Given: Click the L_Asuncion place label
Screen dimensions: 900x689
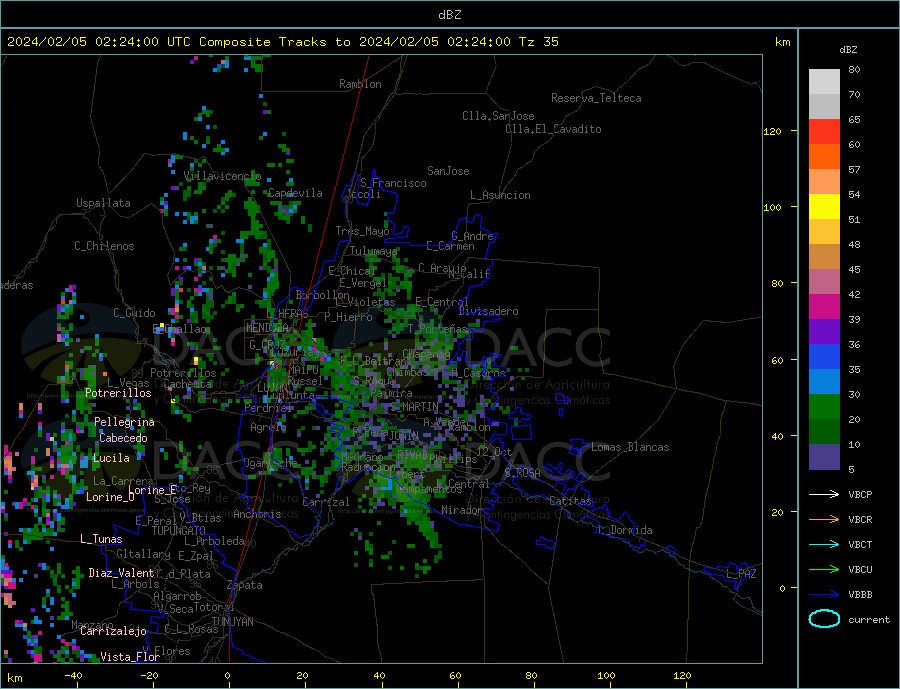Looking at the screenshot, I should click(501, 195).
